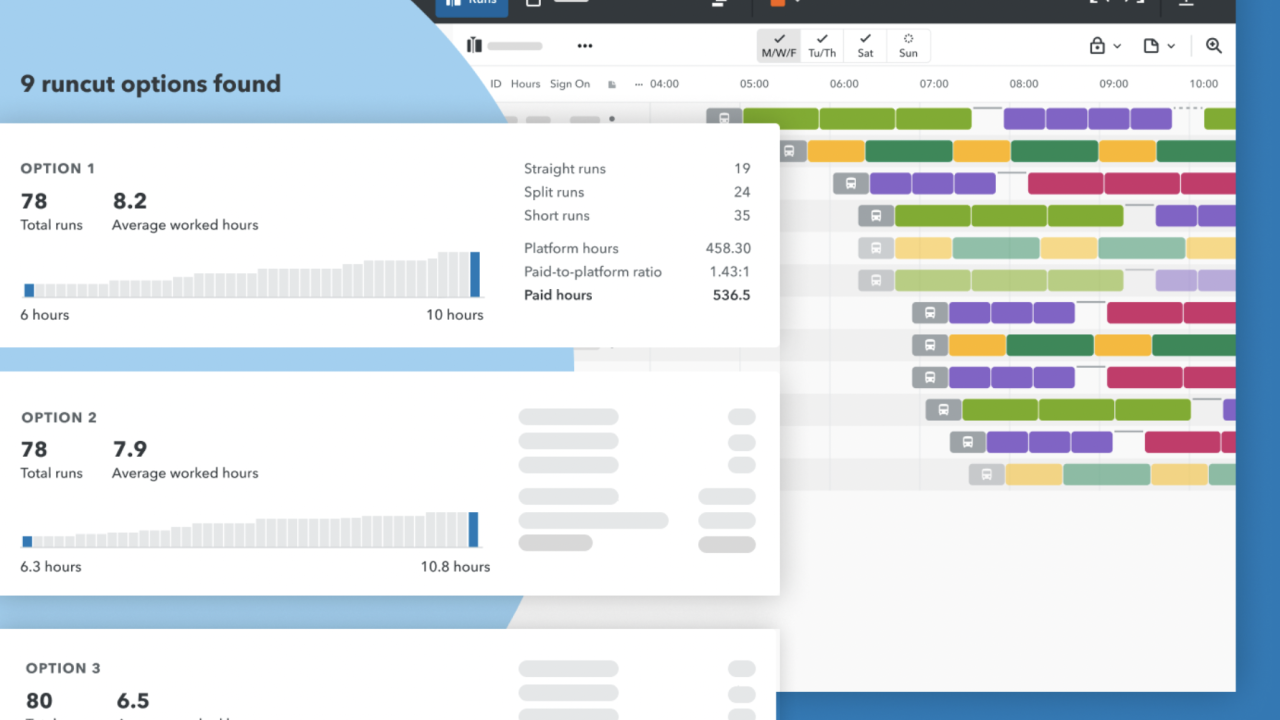Select the Hours column header

click(x=525, y=84)
